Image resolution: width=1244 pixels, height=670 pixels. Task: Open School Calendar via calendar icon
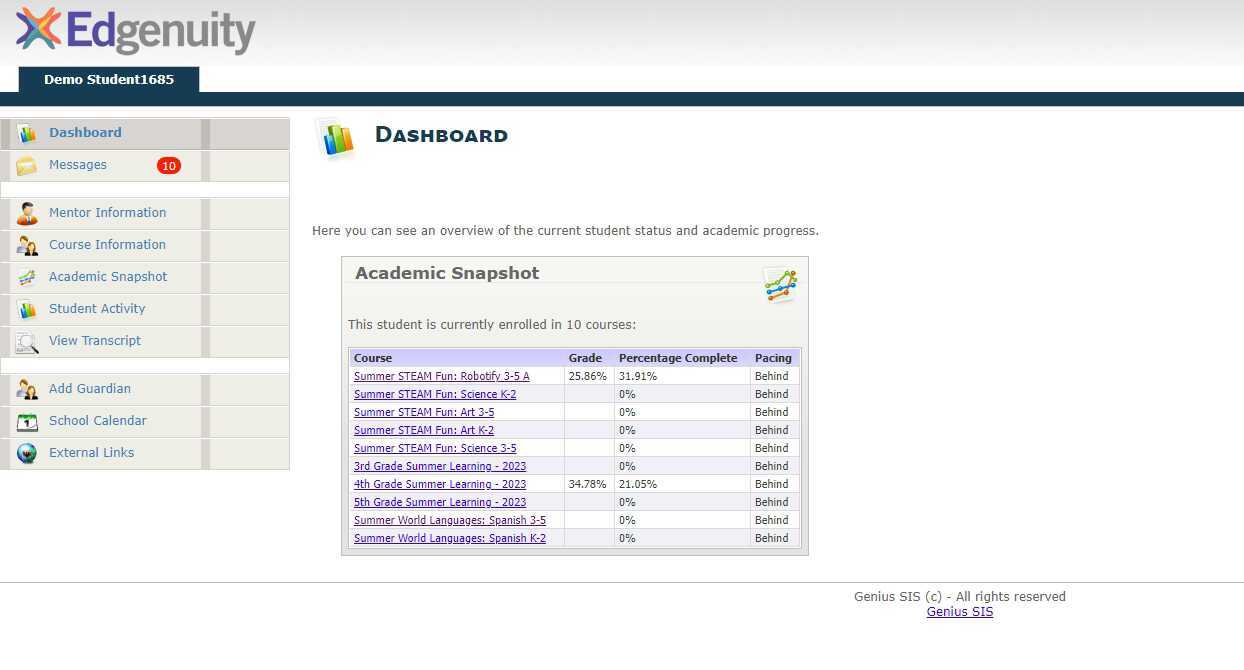tap(25, 420)
